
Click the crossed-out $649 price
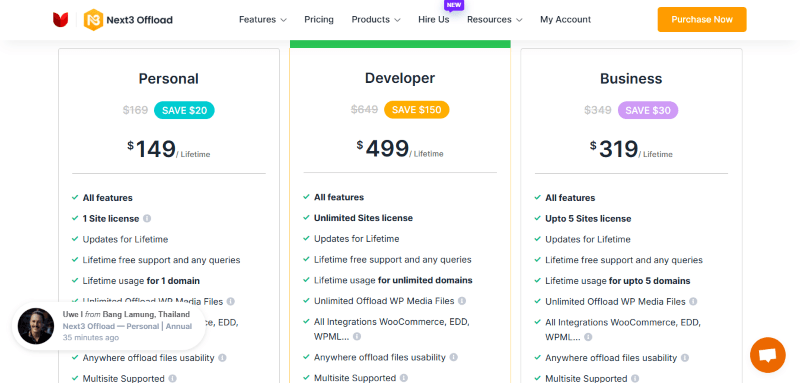(x=364, y=110)
